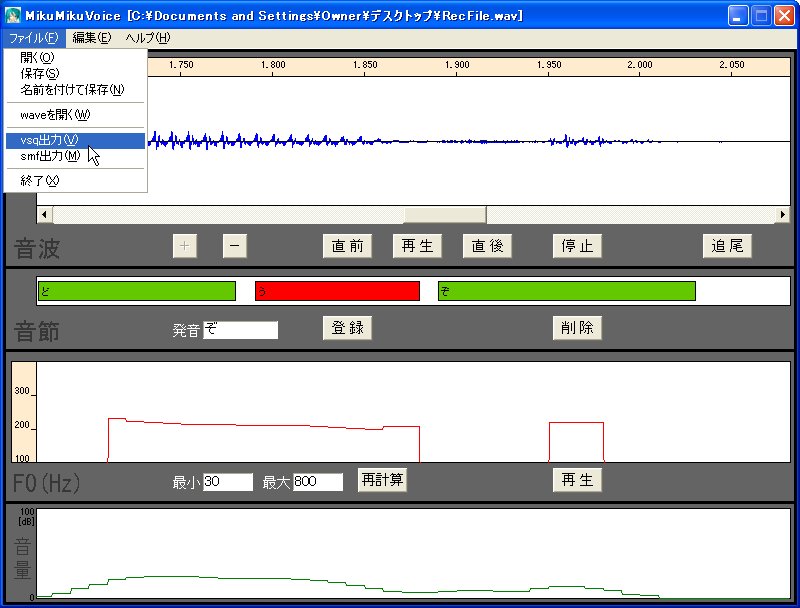This screenshot has height=608, width=800.
Task: Click the waveform horizontal scrollbar thumb
Action: [445, 215]
